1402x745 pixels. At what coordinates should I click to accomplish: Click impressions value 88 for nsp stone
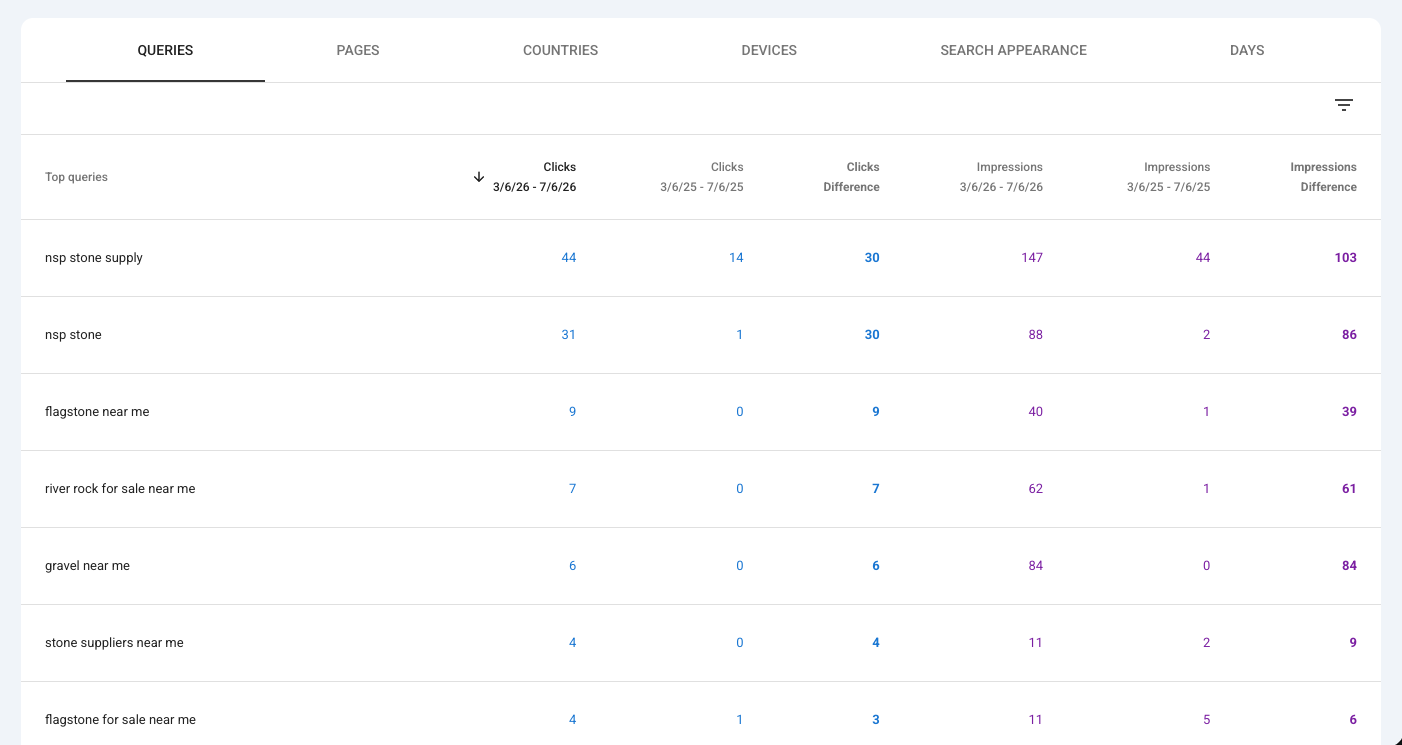point(1036,335)
